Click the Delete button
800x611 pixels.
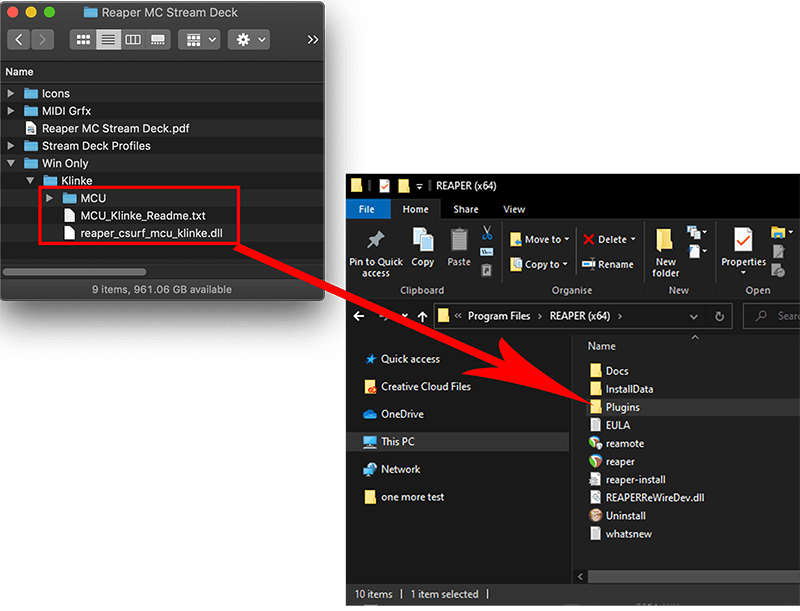(610, 239)
